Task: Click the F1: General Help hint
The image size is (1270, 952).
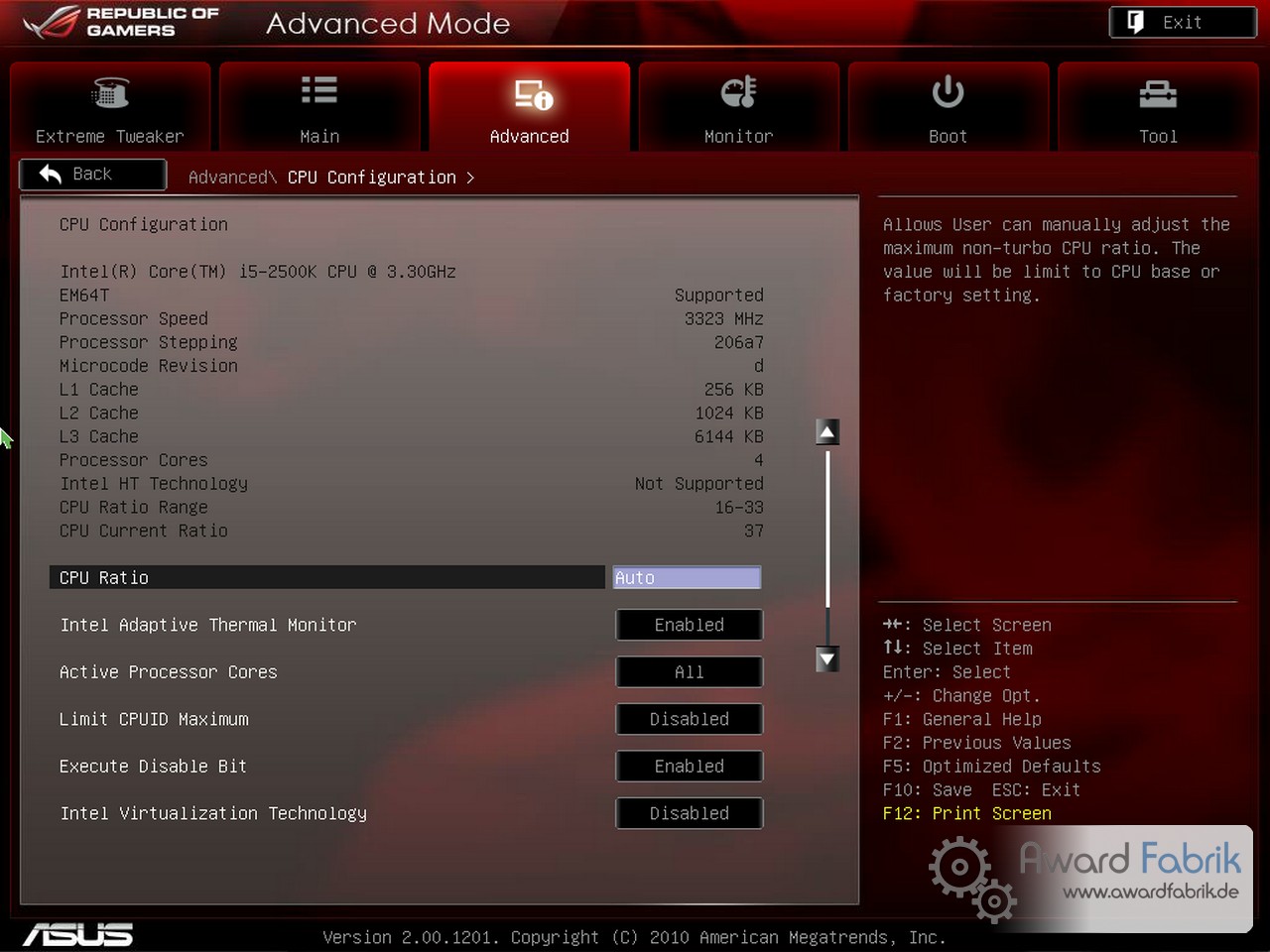Action: [x=961, y=719]
